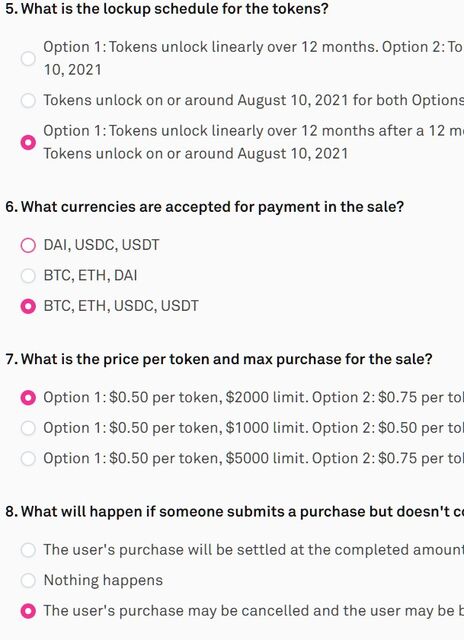Viewport: 464px width, 640px height.
Task: Select BTC, ETH, USDC, USDT option
Action: coord(28,306)
